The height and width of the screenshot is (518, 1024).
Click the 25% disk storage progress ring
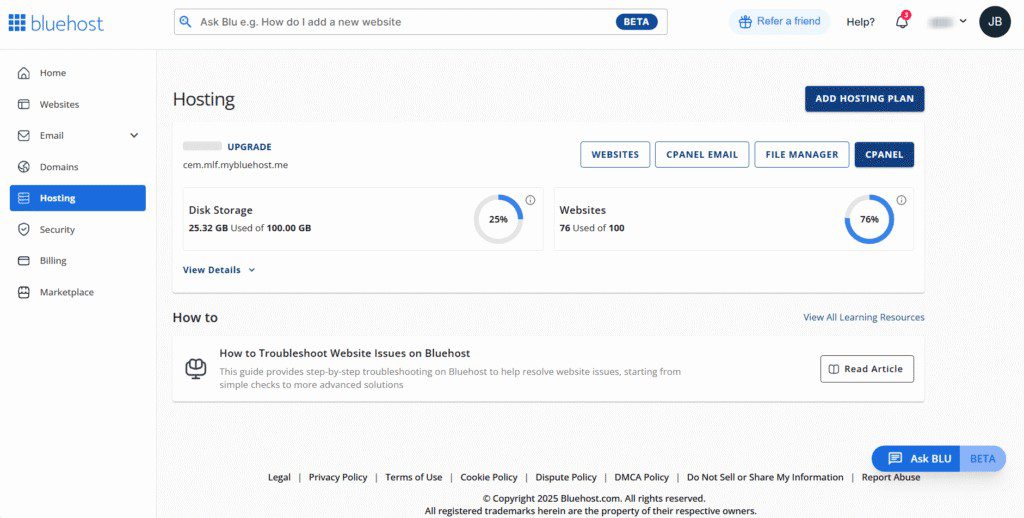point(498,219)
